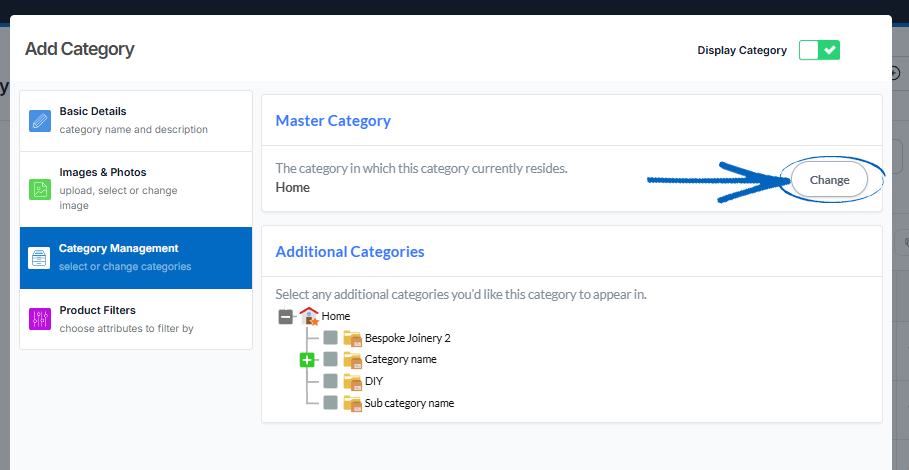Select the Category Management tab
Viewport: 909px width, 470px height.
pos(136,258)
